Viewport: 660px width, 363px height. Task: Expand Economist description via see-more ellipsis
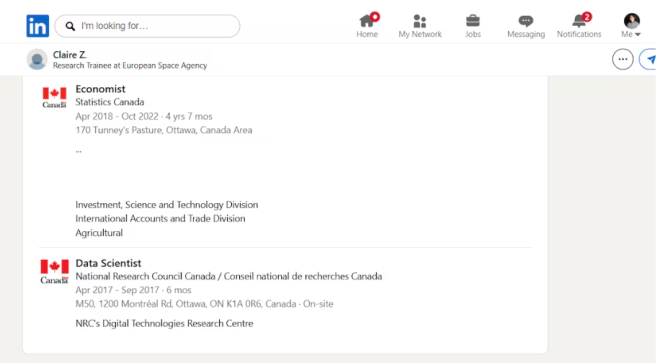point(79,151)
